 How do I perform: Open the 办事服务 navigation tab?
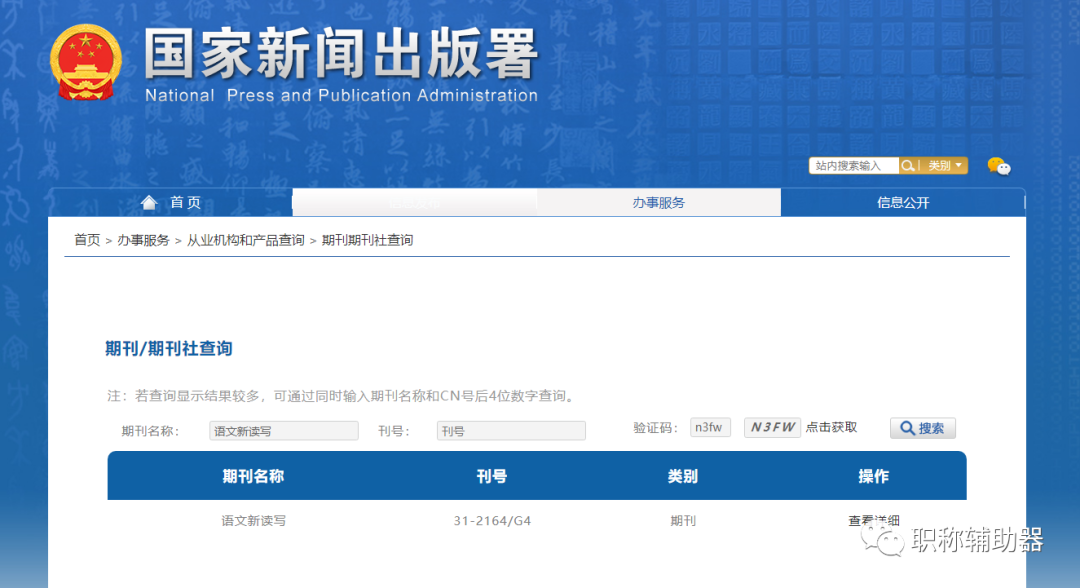point(658,202)
